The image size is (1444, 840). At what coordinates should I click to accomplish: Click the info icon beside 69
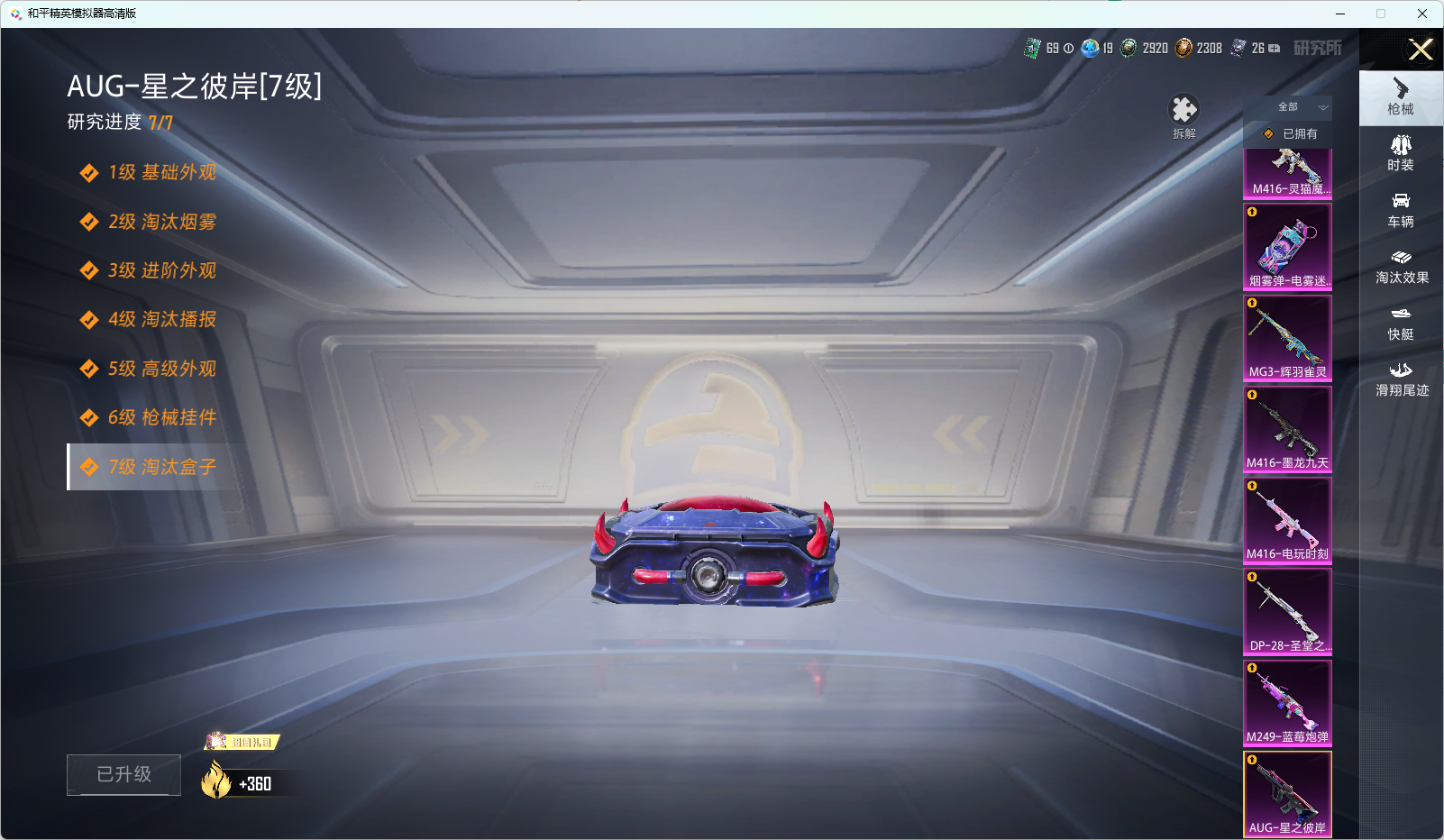(x=1068, y=49)
